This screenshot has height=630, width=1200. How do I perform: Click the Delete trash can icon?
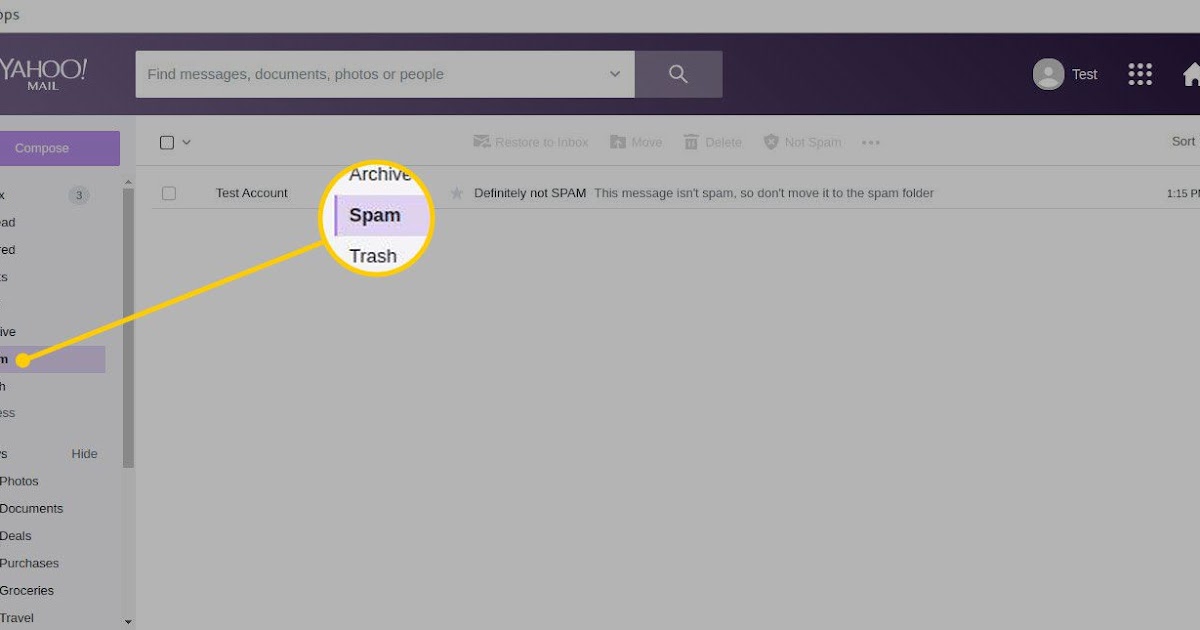pyautogui.click(x=691, y=142)
